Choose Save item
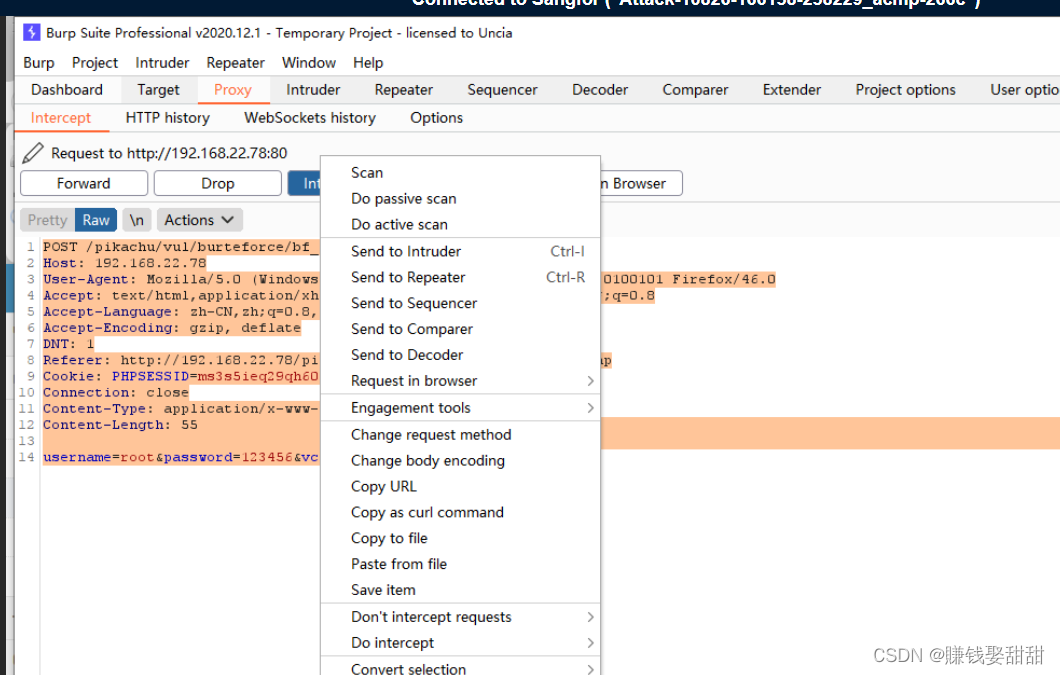This screenshot has height=675, width=1060. pos(460,590)
